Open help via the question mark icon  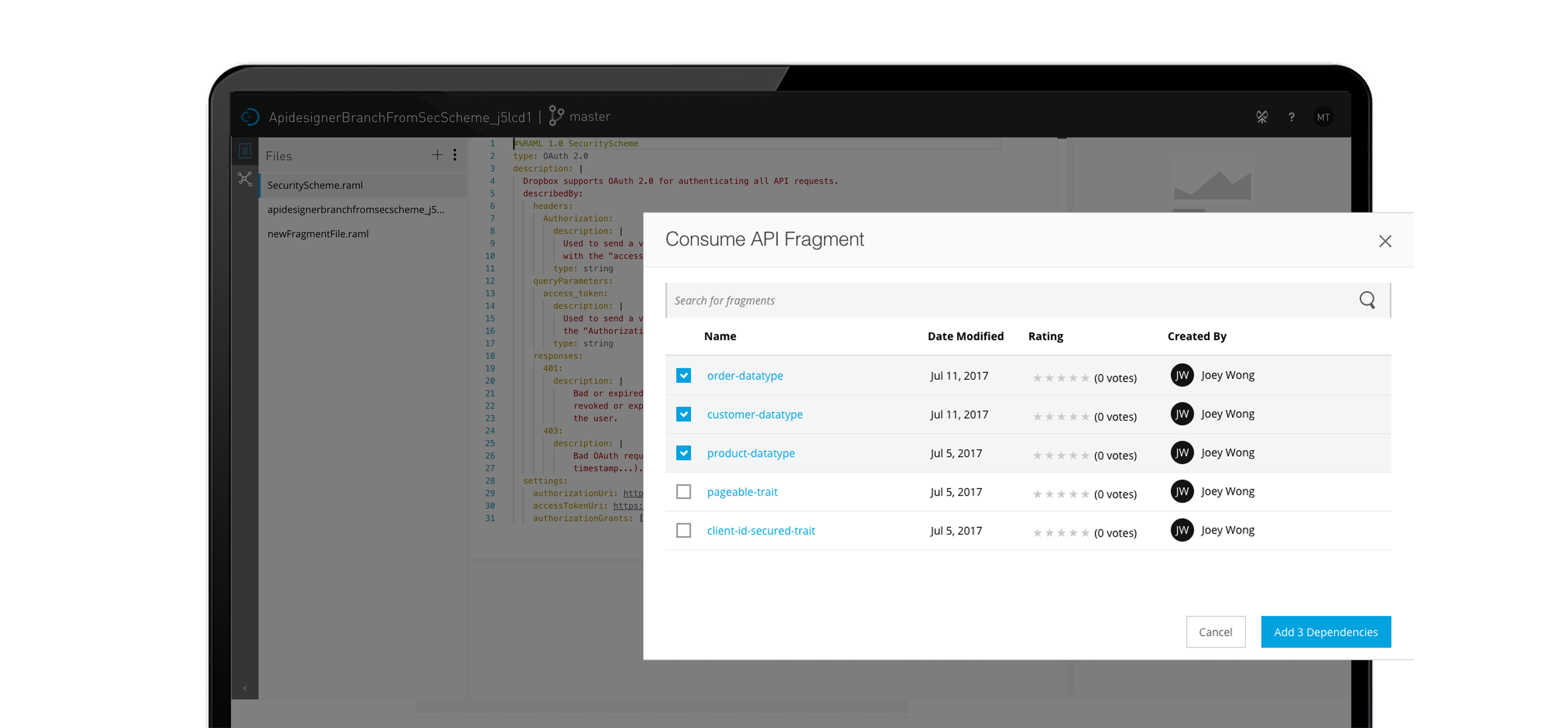(1291, 118)
